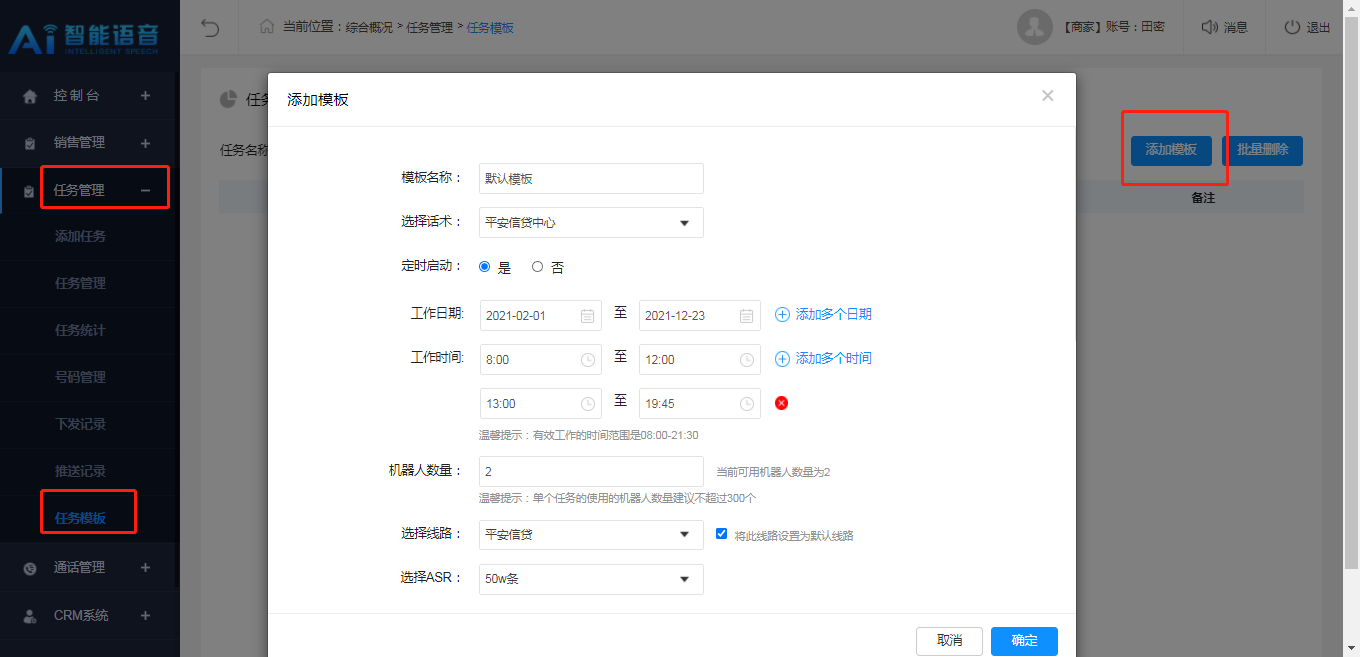Toggle 将此线路设置为默认线路 checkbox
Image resolution: width=1360 pixels, height=657 pixels.
point(721,534)
